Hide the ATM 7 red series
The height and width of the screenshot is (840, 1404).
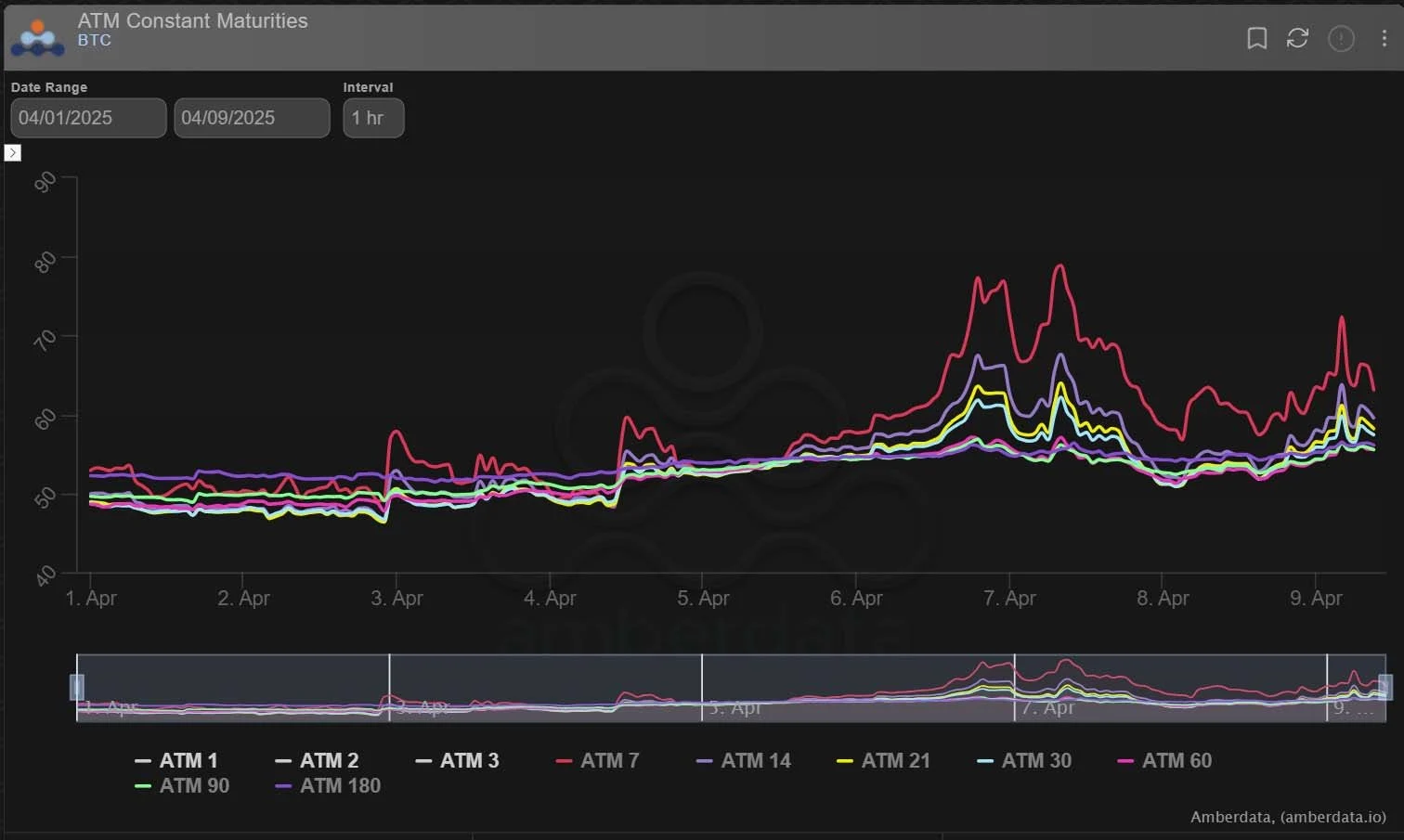pyautogui.click(x=597, y=761)
